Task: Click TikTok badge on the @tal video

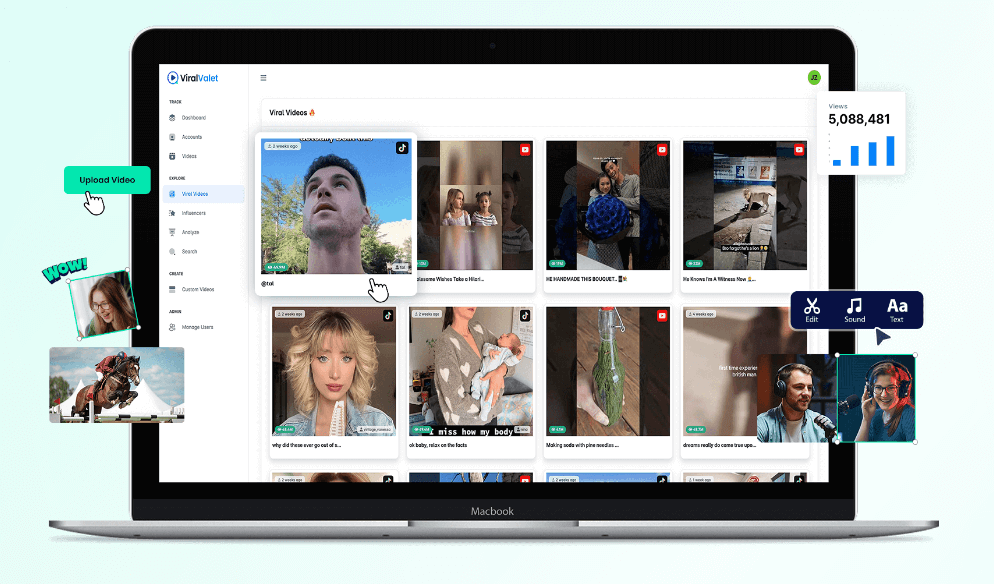Action: [402, 148]
